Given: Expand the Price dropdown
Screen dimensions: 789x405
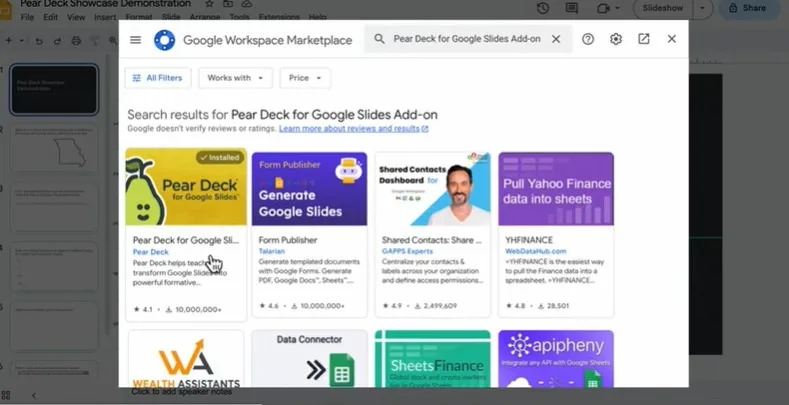Looking at the screenshot, I should (x=305, y=78).
